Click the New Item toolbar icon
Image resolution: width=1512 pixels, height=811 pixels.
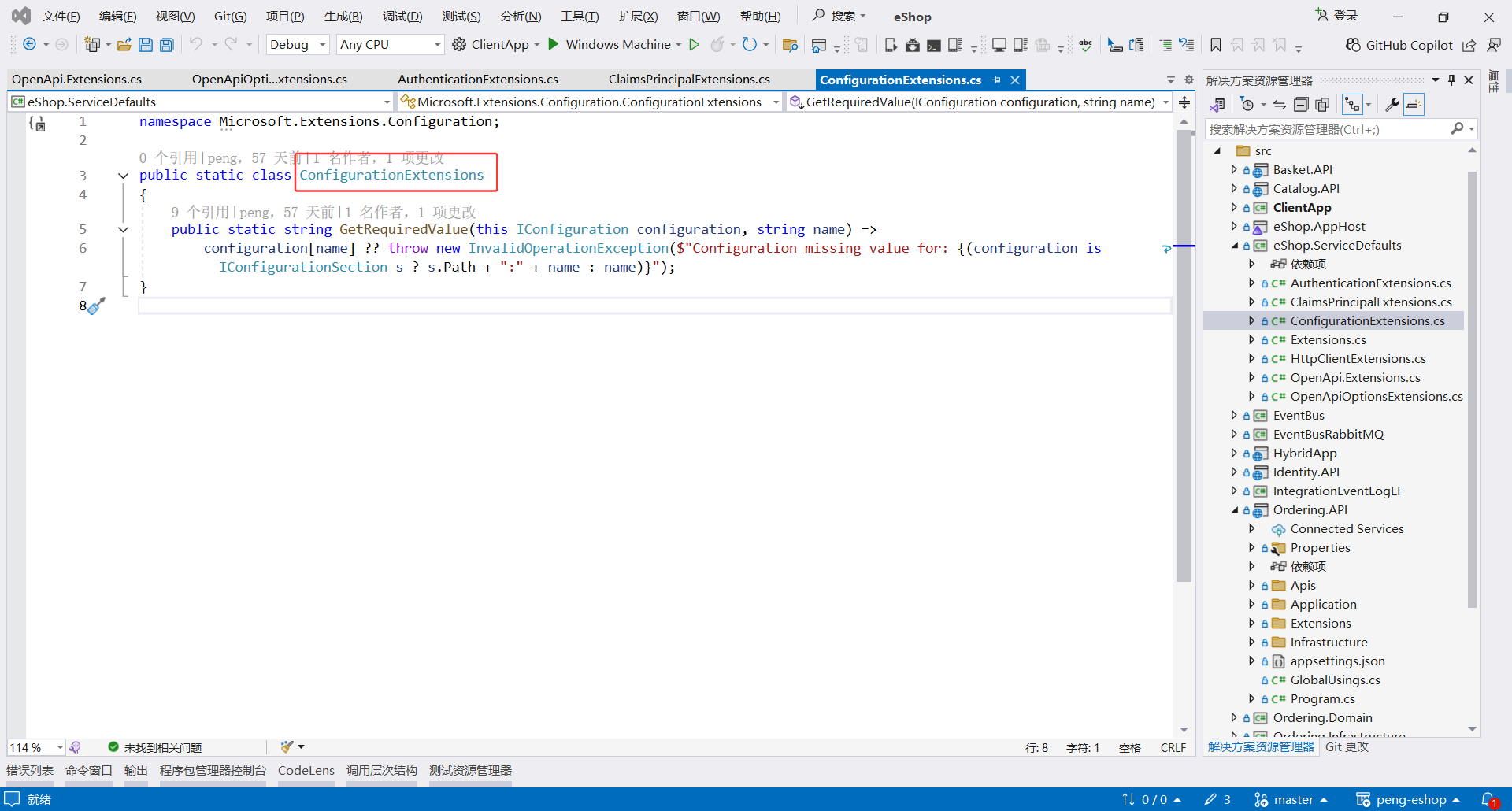click(92, 45)
